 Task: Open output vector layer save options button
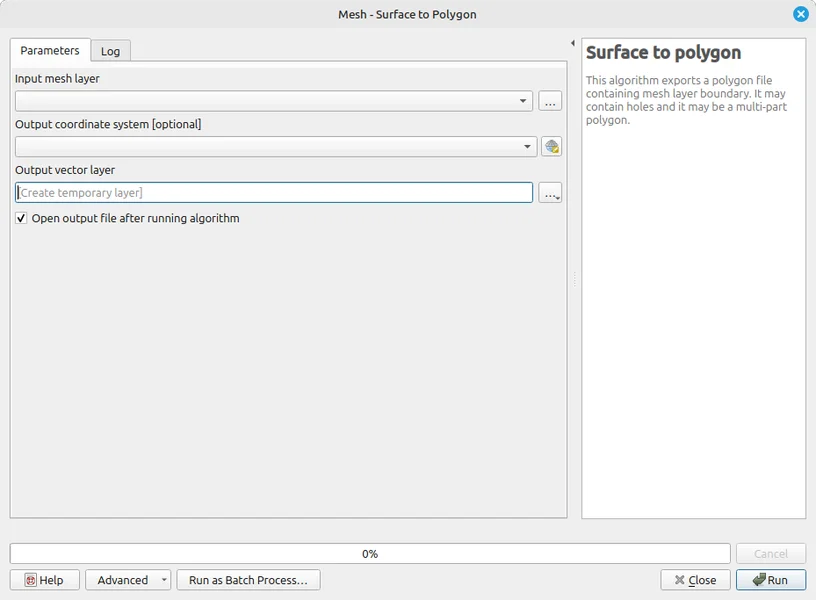click(550, 193)
